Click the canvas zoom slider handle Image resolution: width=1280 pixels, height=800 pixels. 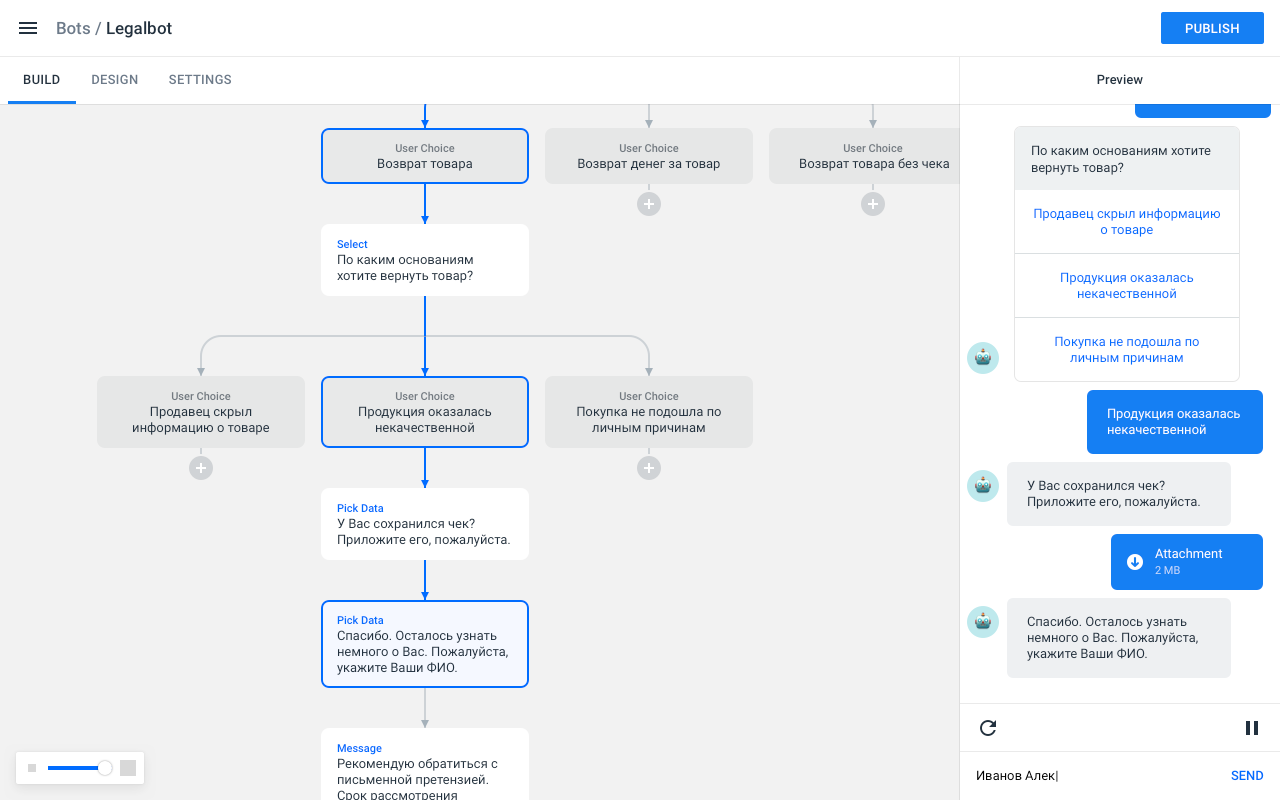(x=104, y=768)
